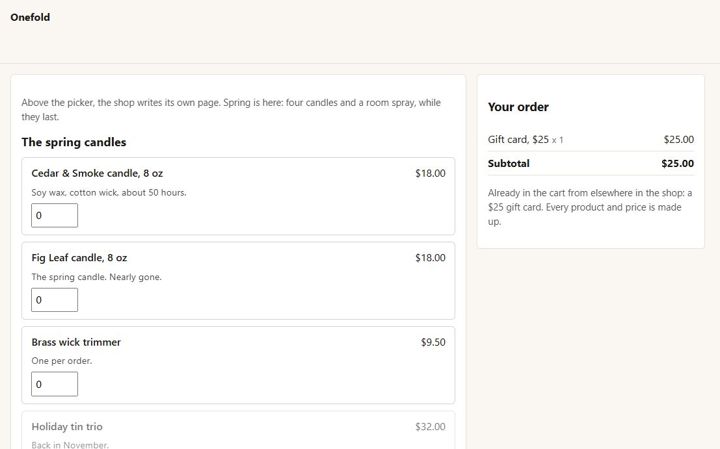Screen dimensions: 720x449
Task: Click "The spring candles" section heading
Action: pos(73,142)
